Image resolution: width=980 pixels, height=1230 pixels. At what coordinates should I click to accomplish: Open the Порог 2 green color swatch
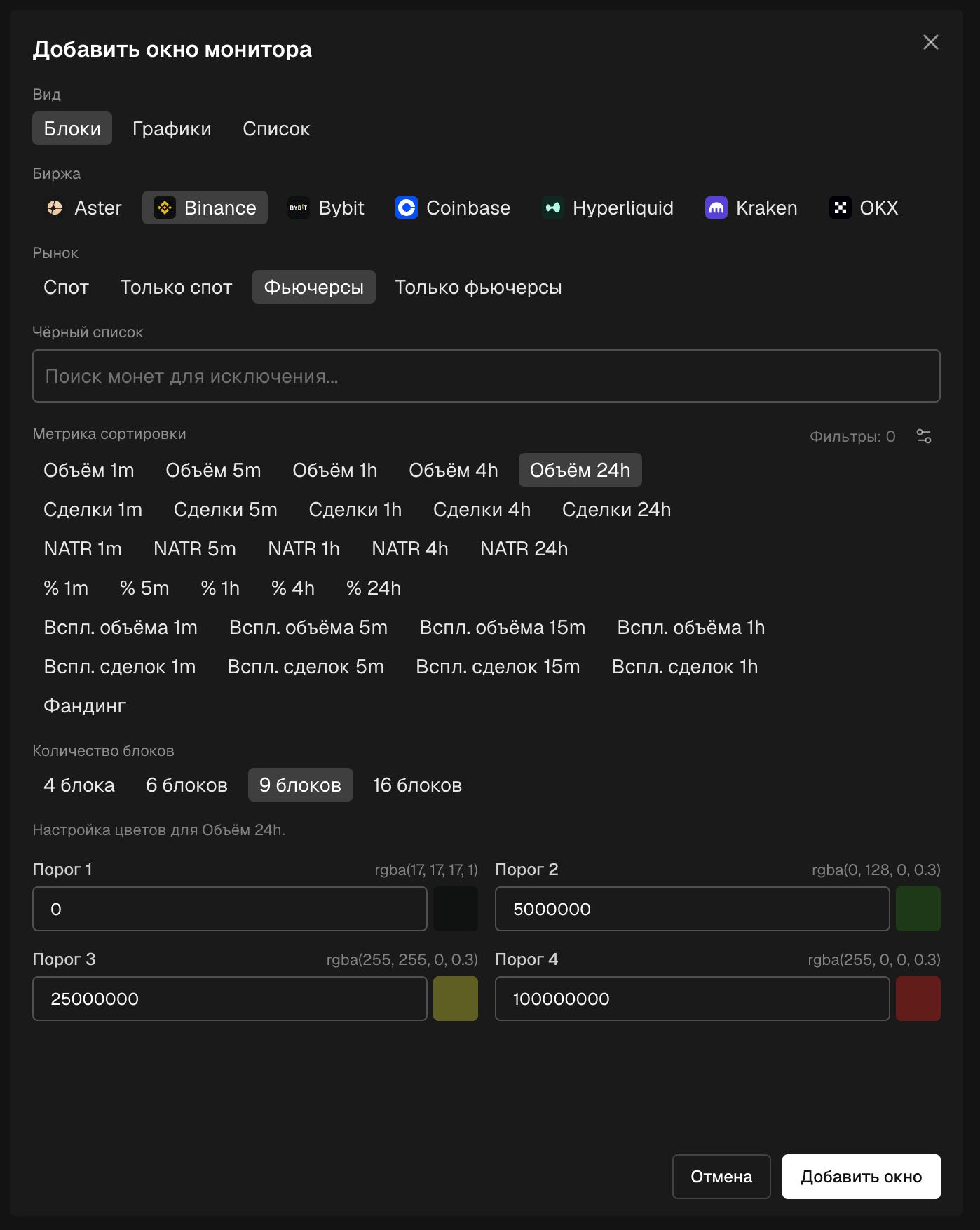[918, 910]
